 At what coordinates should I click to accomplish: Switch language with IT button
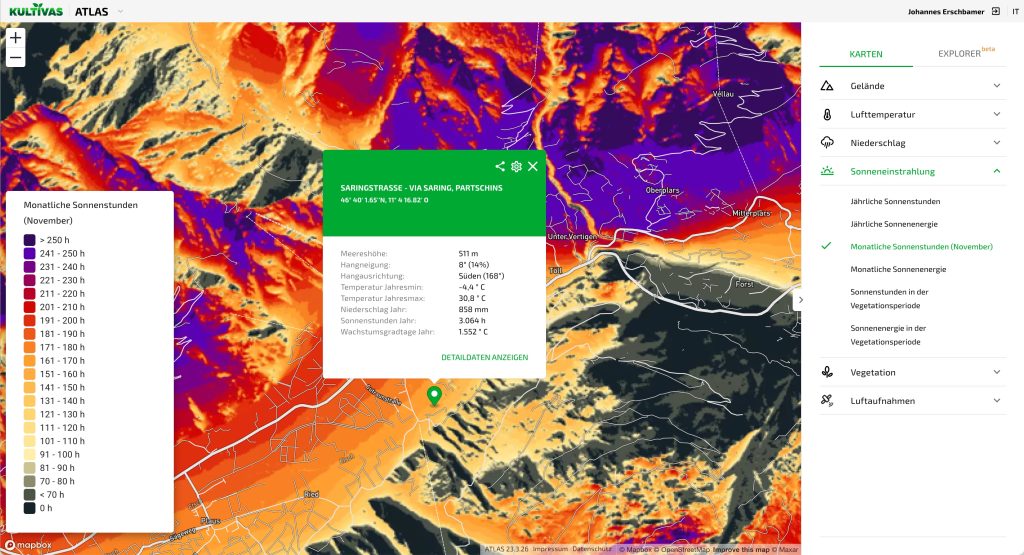pos(1013,11)
